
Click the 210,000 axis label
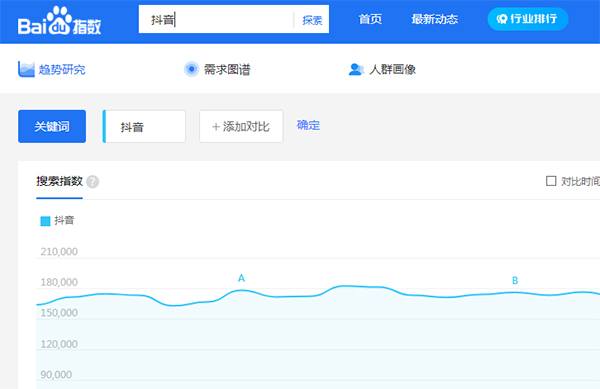click(59, 252)
